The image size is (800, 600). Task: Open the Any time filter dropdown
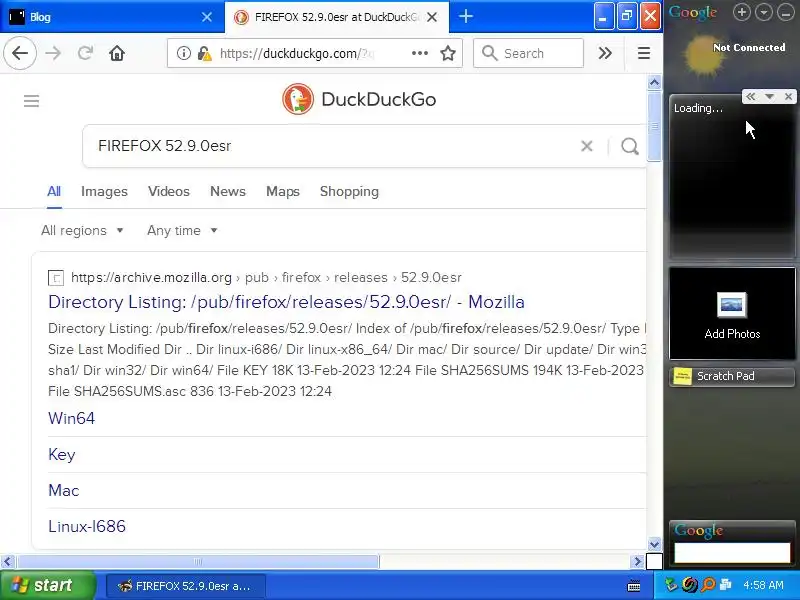[x=182, y=231]
